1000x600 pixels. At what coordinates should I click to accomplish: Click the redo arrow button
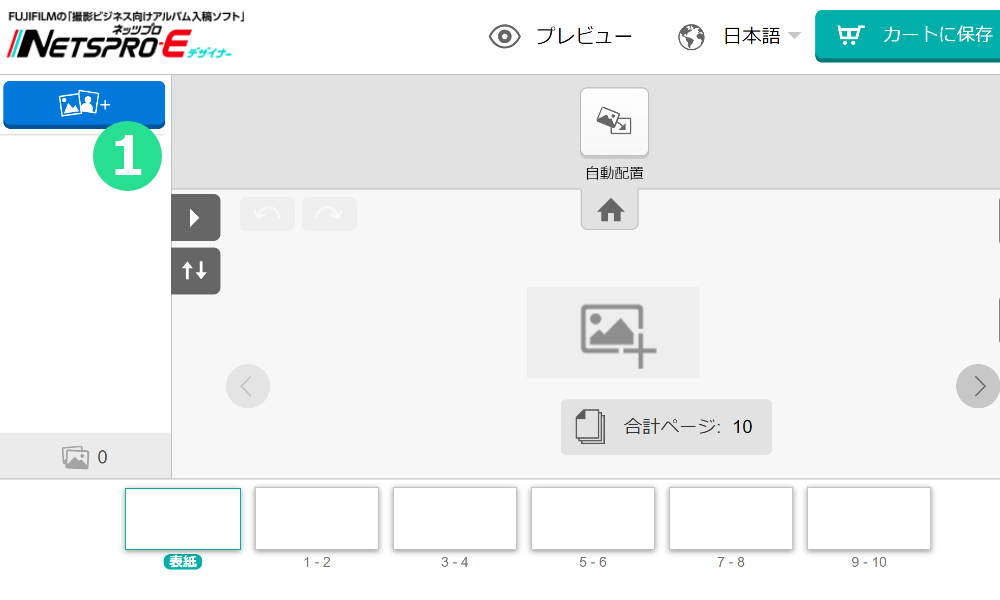[x=329, y=214]
